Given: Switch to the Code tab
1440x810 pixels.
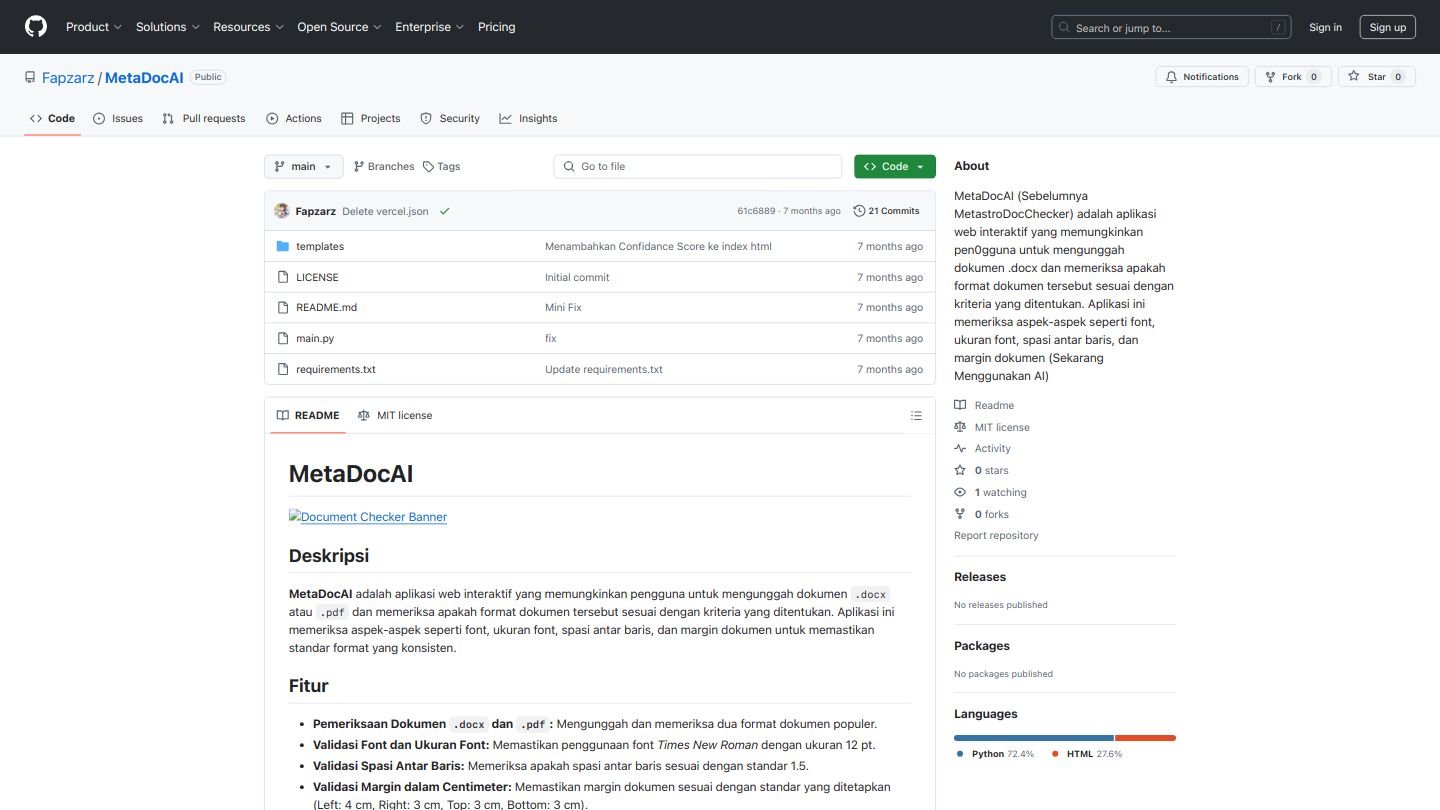Looking at the screenshot, I should (52, 118).
